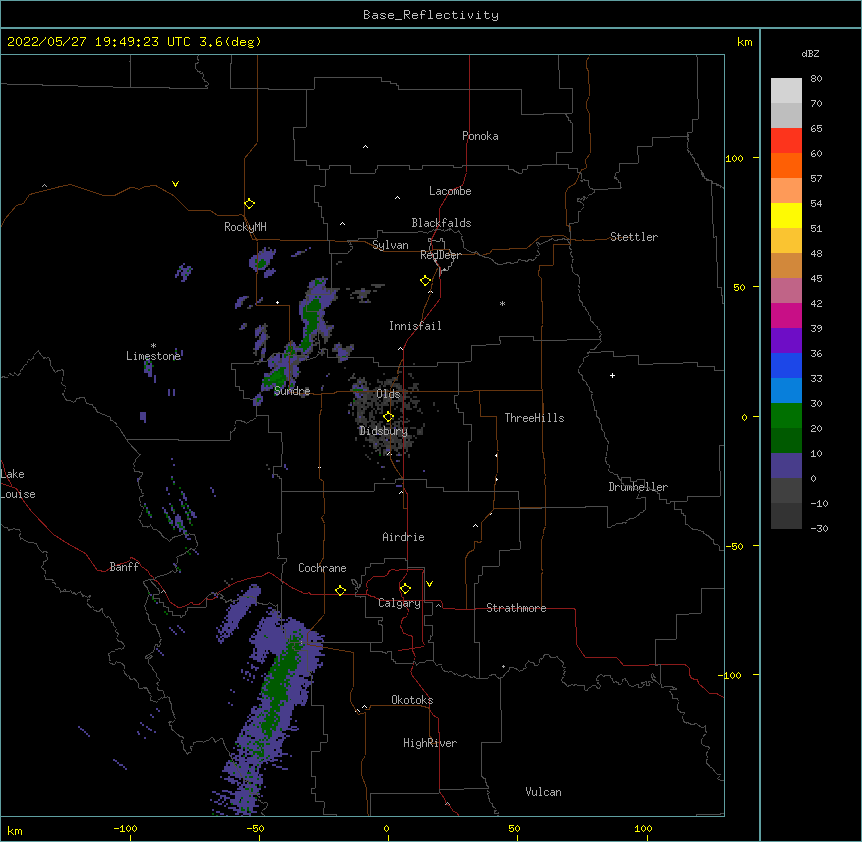The height and width of the screenshot is (842, 862).
Task: Click the 80 dBZ legend value label
Action: click(816, 79)
